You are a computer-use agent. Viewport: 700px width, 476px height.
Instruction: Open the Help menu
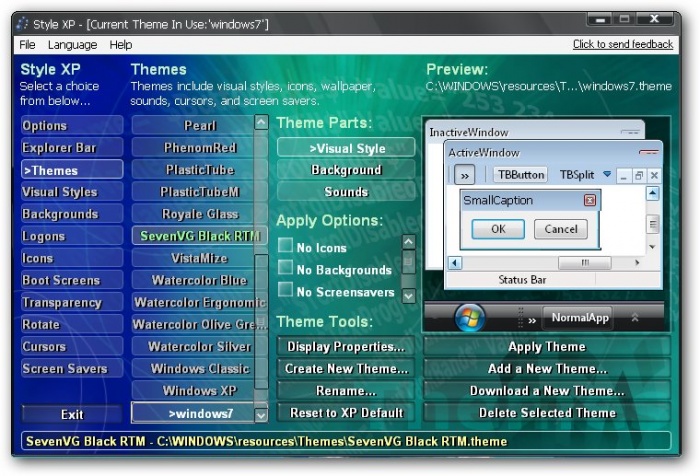(121, 45)
